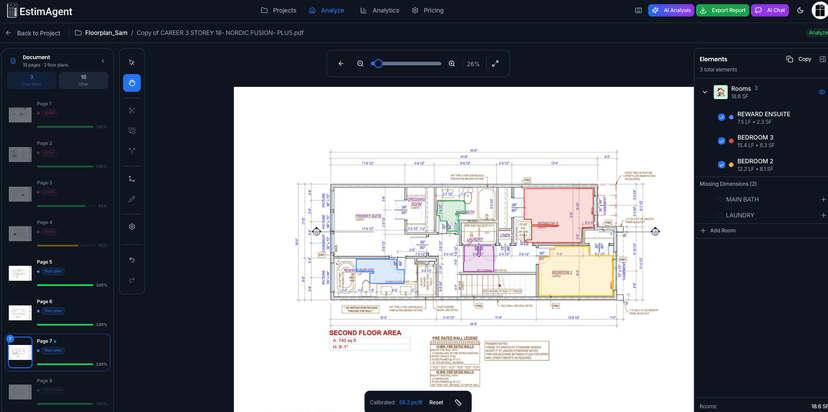828x412 pixels.
Task: Click the undo arrow in toolbar
Action: [x=132, y=259]
